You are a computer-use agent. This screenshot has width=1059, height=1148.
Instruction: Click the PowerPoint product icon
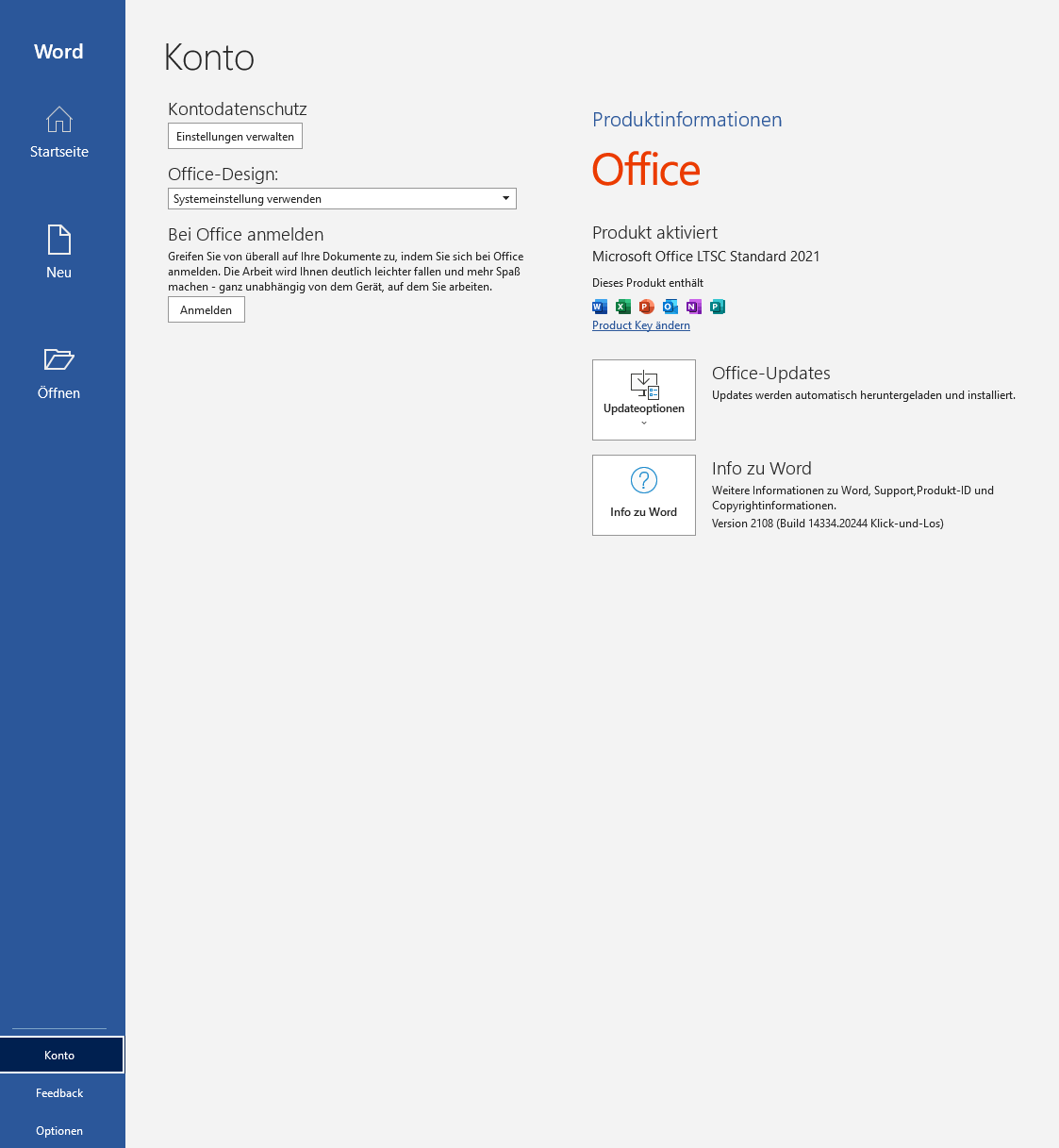click(646, 307)
